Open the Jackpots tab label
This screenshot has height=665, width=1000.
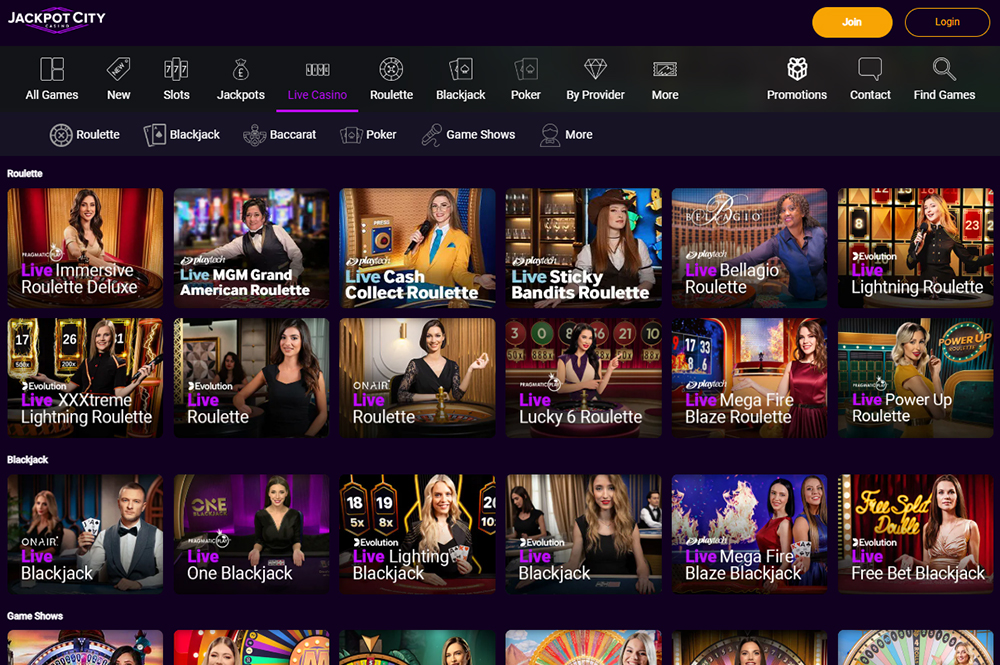pyautogui.click(x=240, y=95)
